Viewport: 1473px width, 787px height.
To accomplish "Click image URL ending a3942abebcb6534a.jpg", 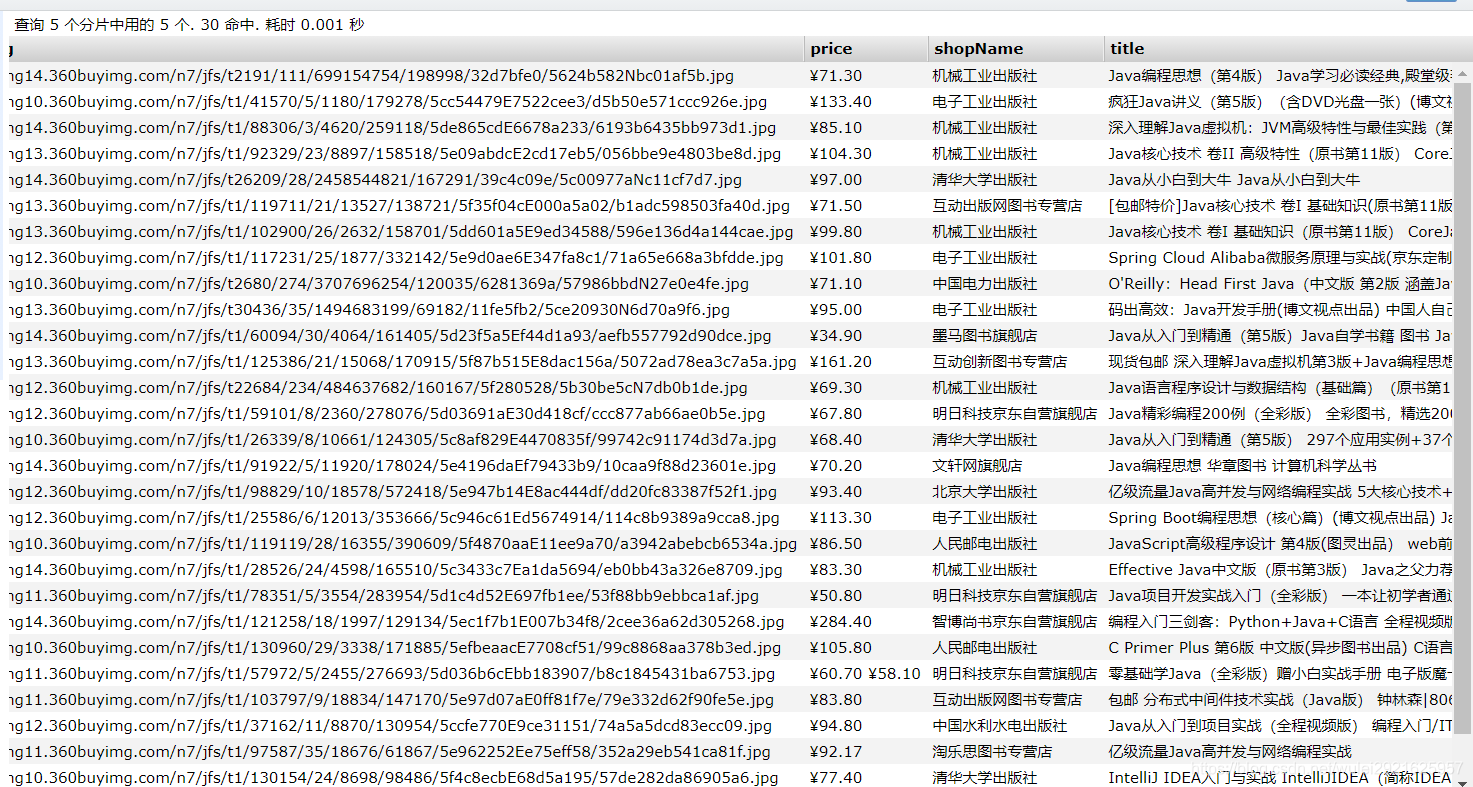I will pyautogui.click(x=403, y=544).
